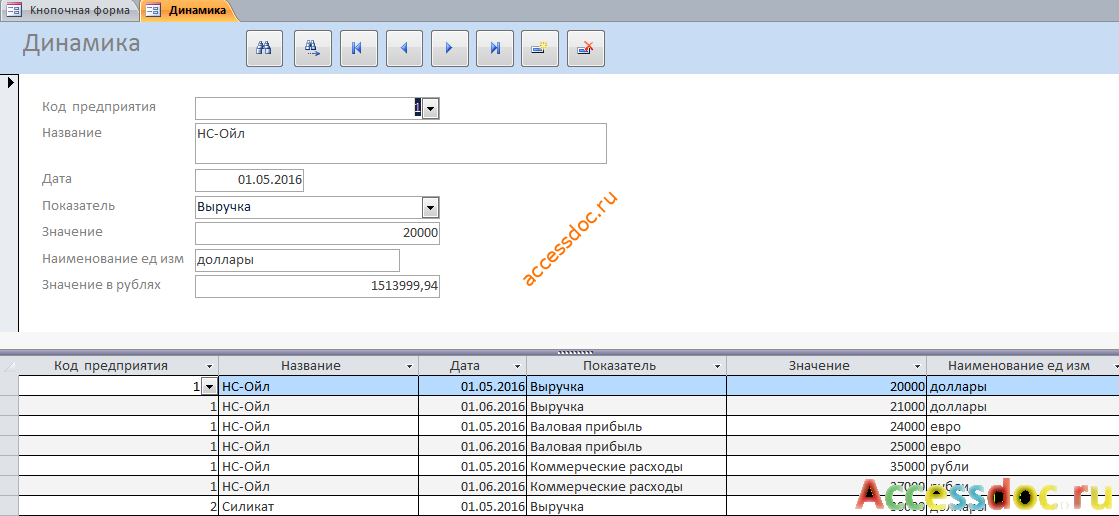Viewport: 1119px width, 516px height.
Task: Open the dropdown in first datasheet row code cell
Action: pyautogui.click(x=209, y=386)
